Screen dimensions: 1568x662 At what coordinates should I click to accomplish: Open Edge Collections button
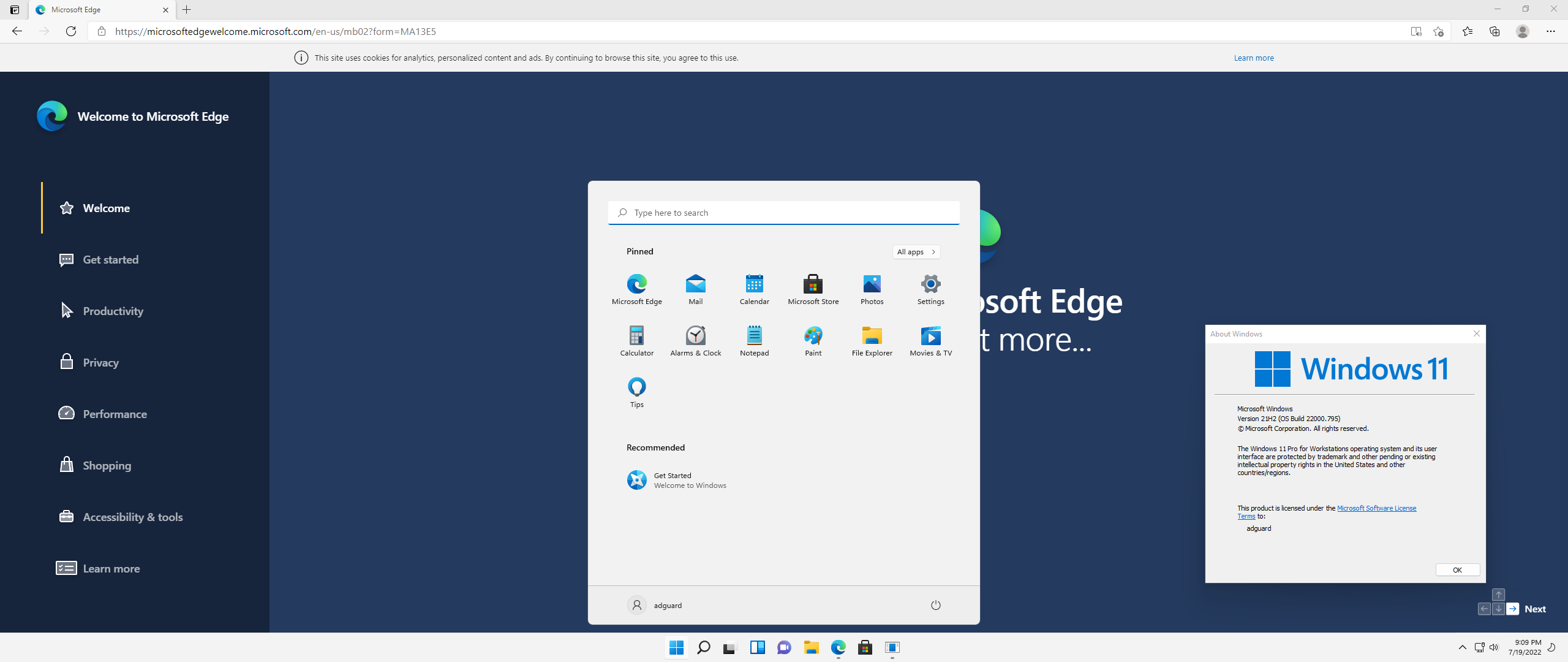(1494, 31)
